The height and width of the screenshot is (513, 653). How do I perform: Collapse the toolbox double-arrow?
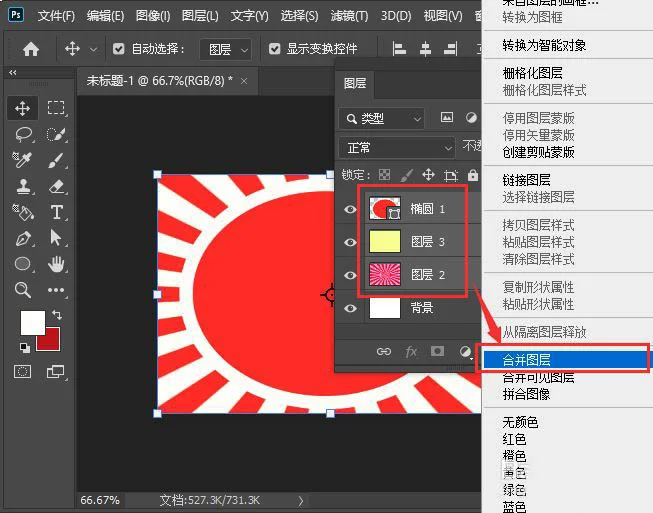click(12, 72)
